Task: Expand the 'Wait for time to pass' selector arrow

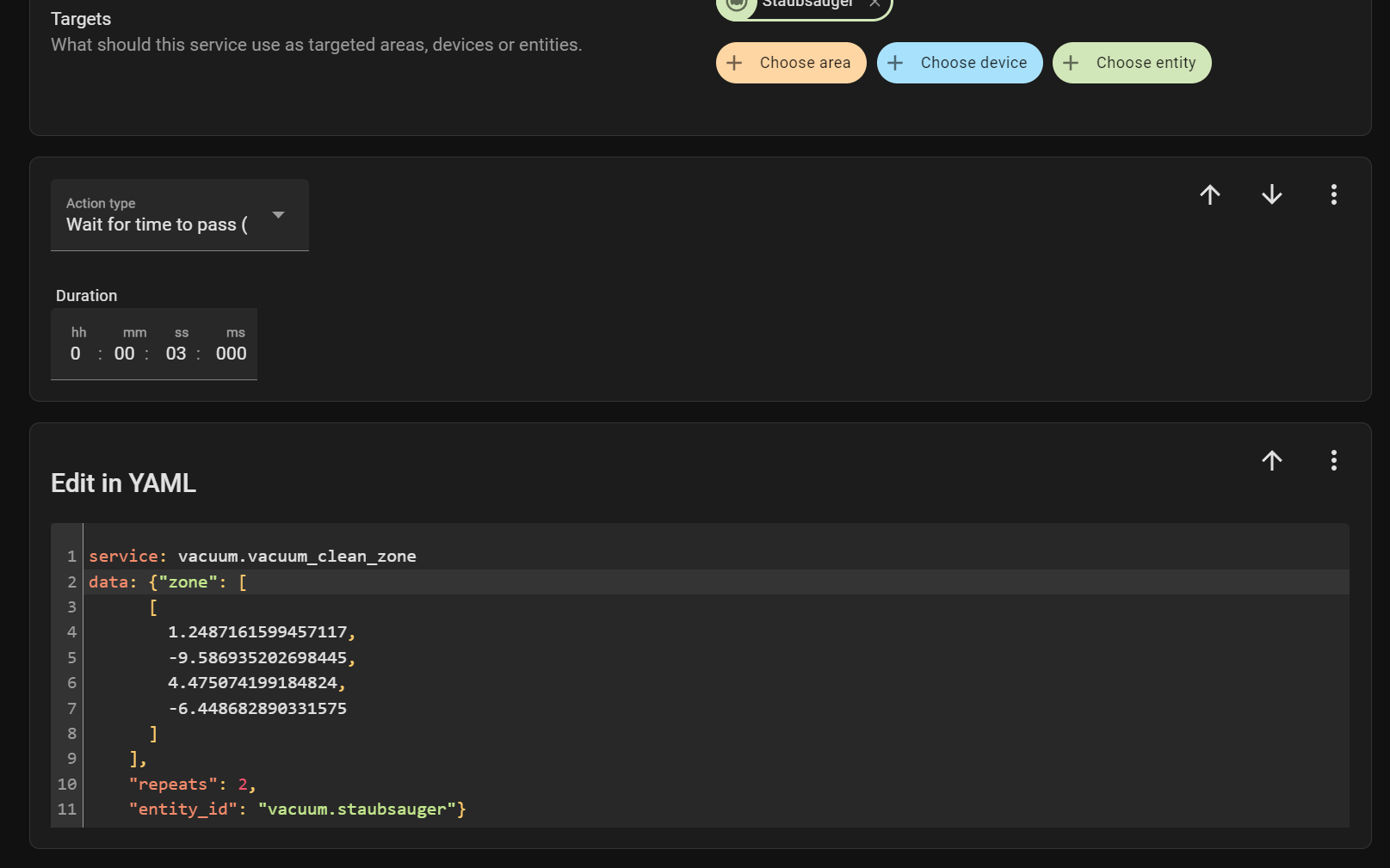Action: coord(279,215)
